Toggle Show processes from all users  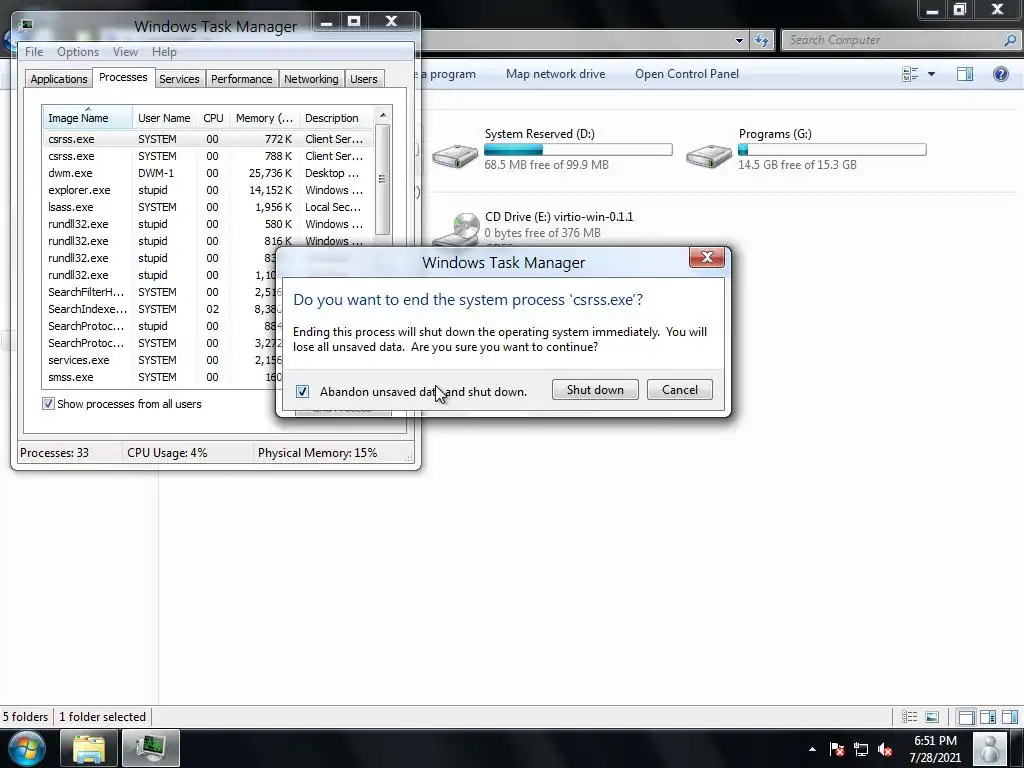(48, 404)
